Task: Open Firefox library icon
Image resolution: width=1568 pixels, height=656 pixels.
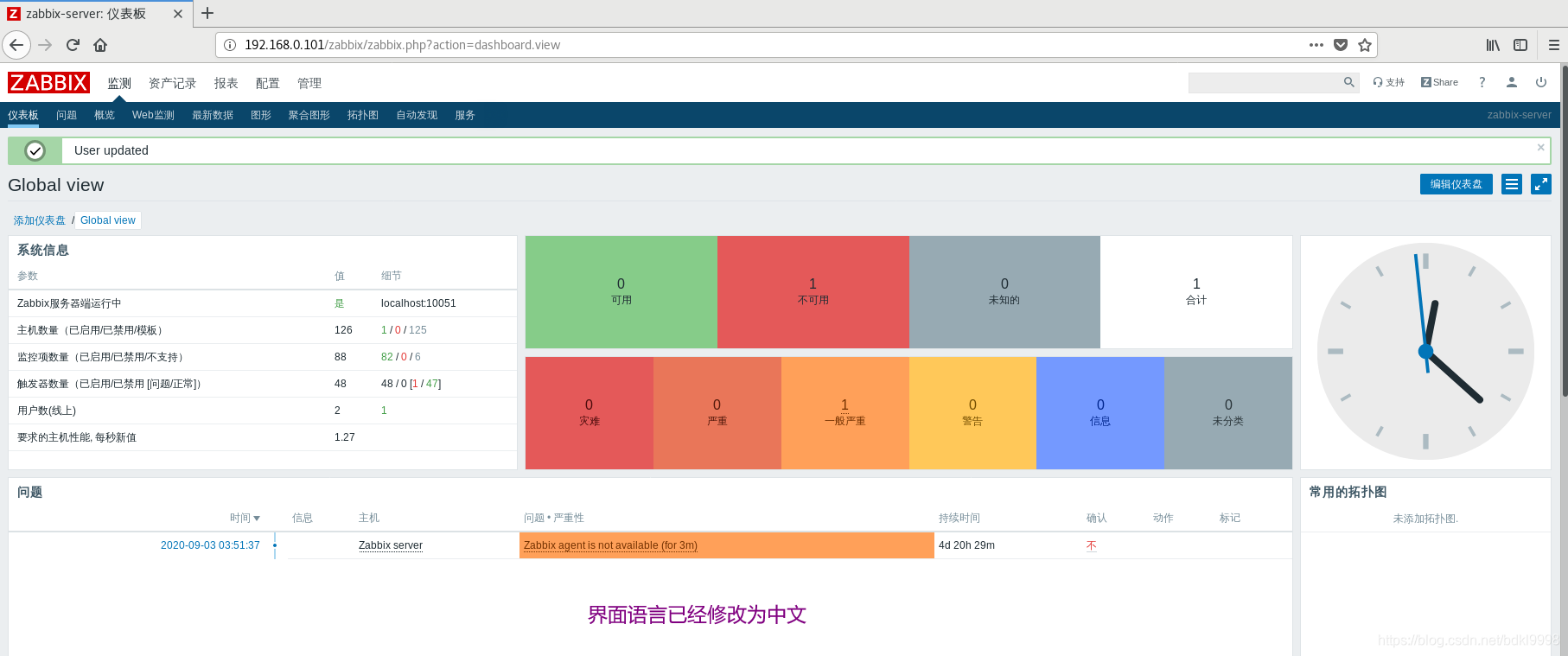Action: (1493, 45)
